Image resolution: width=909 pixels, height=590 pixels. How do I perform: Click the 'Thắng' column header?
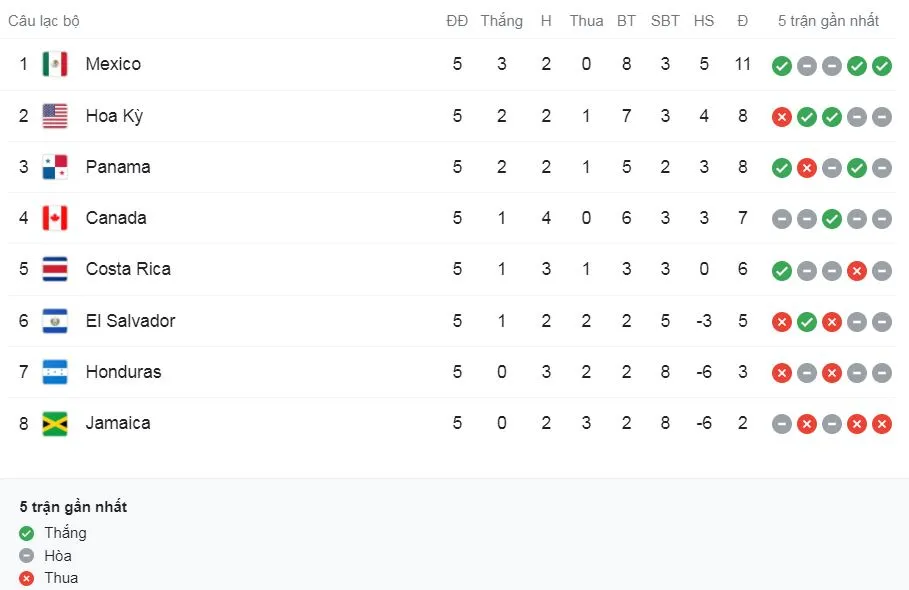point(501,21)
